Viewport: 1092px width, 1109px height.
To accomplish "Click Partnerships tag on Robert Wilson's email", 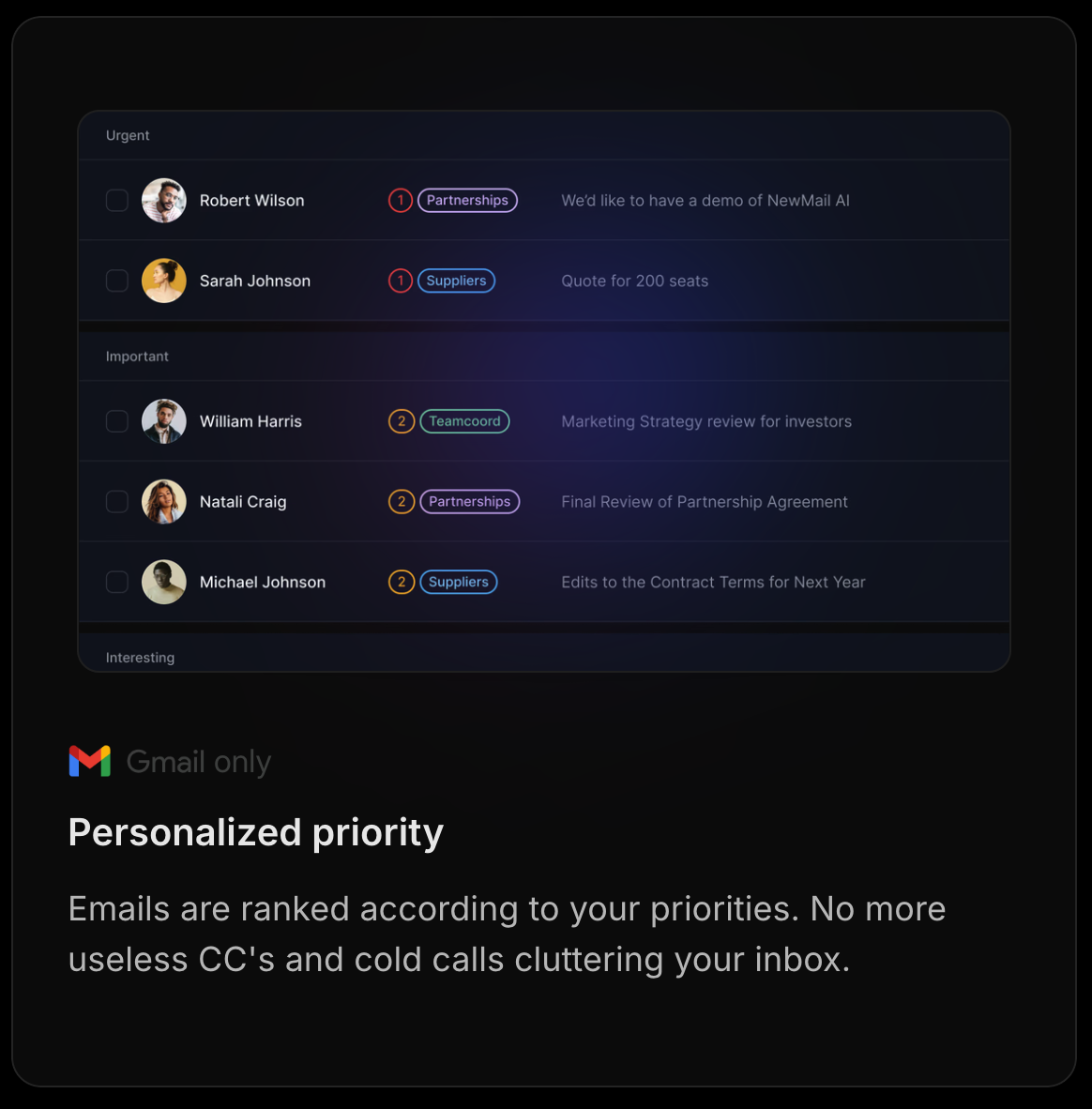I will click(x=467, y=201).
